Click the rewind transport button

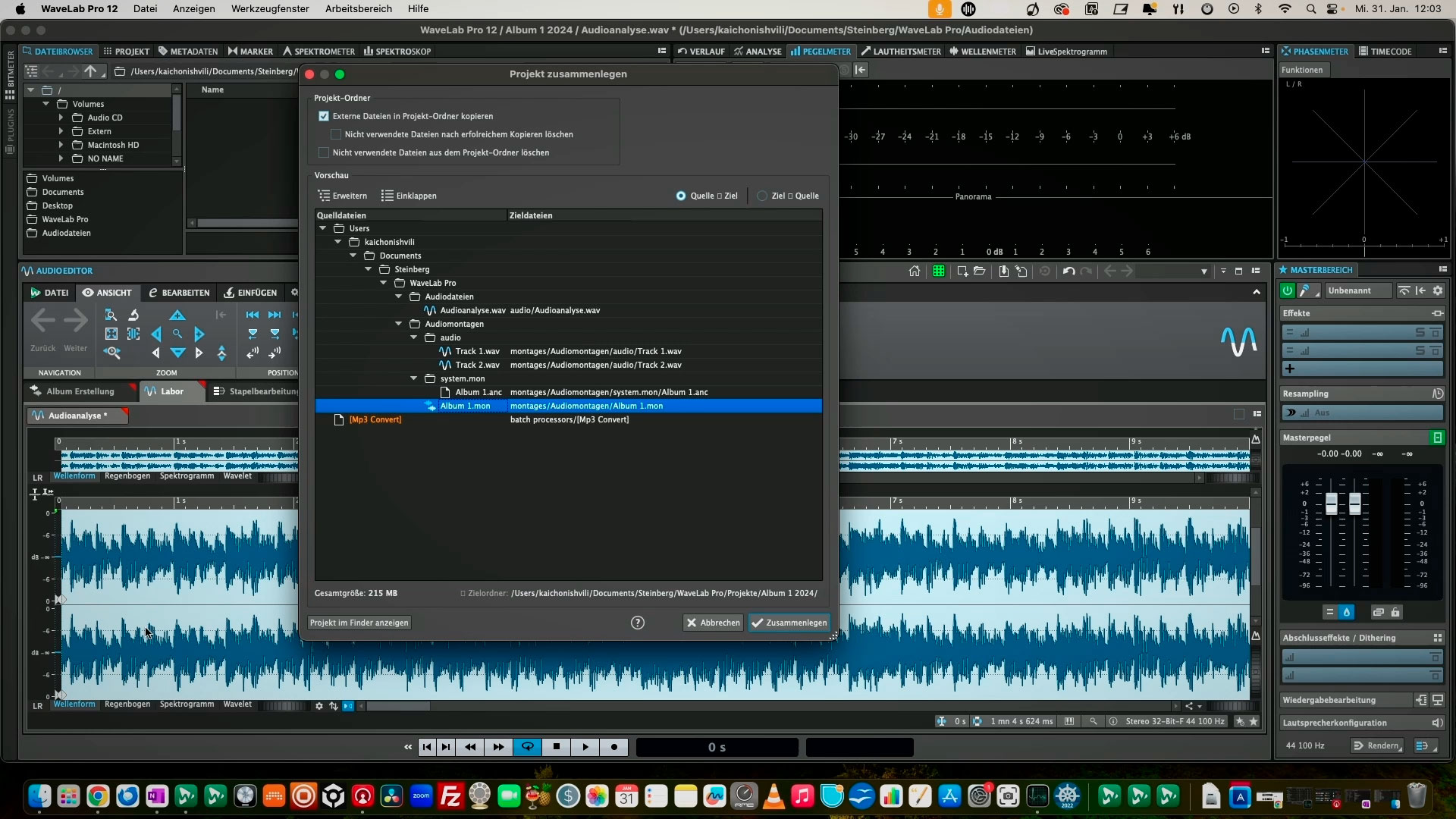[470, 747]
